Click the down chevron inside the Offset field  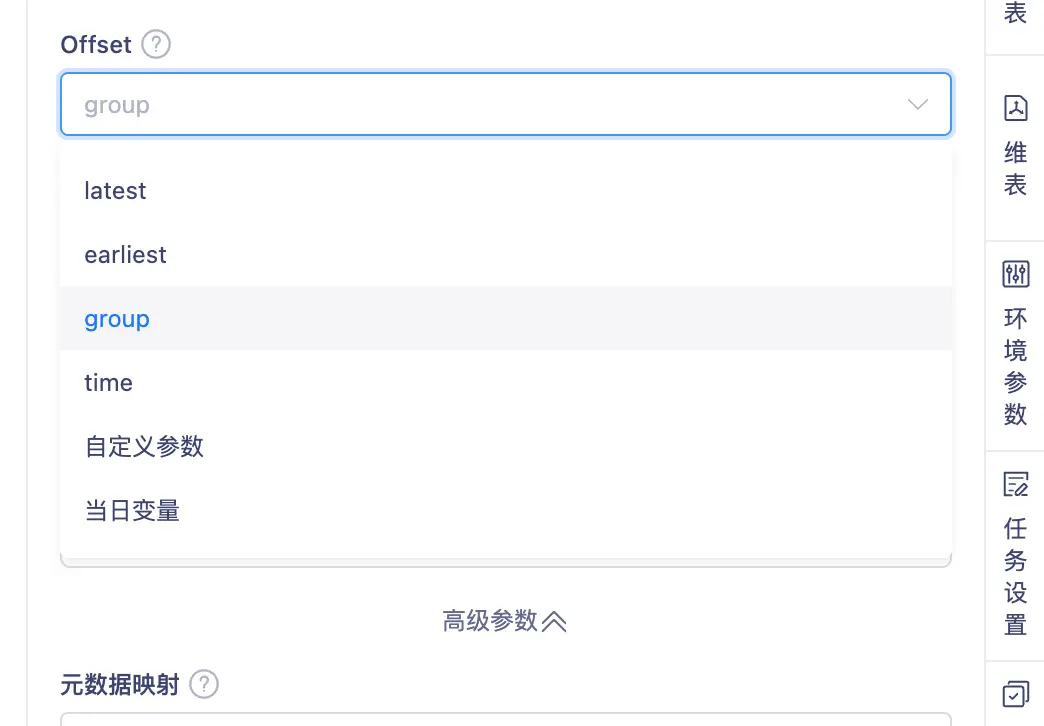tap(917, 104)
